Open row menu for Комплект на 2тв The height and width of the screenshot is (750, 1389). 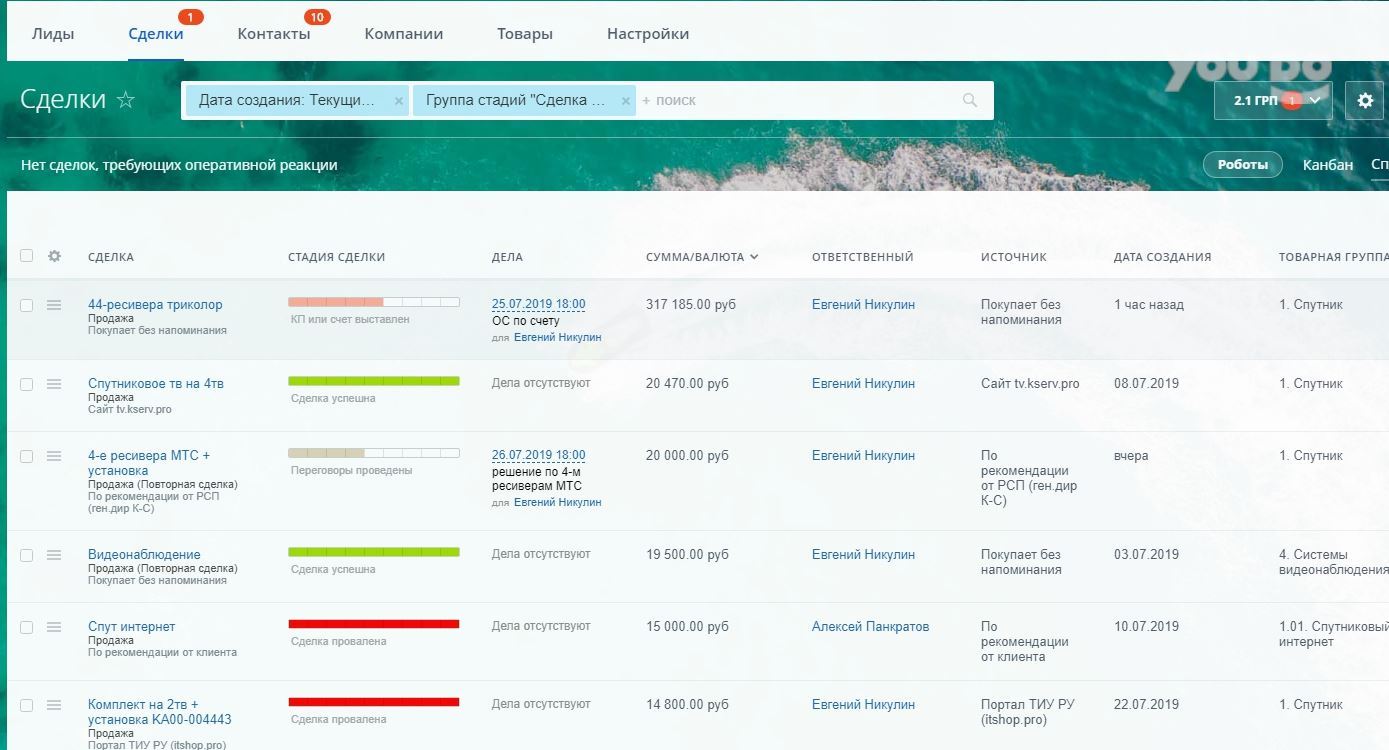(x=54, y=705)
